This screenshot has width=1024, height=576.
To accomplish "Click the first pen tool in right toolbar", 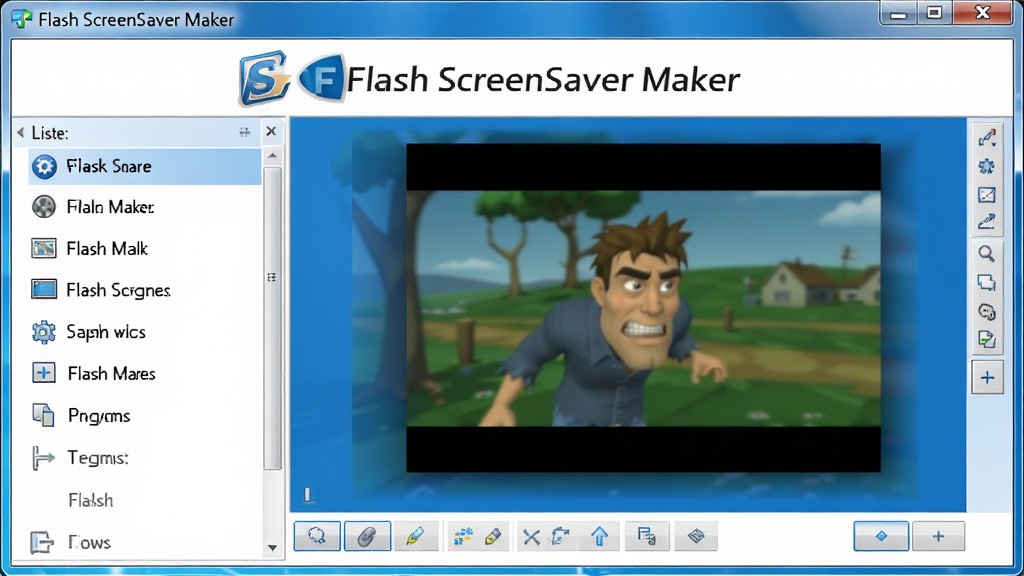I will tap(987, 137).
